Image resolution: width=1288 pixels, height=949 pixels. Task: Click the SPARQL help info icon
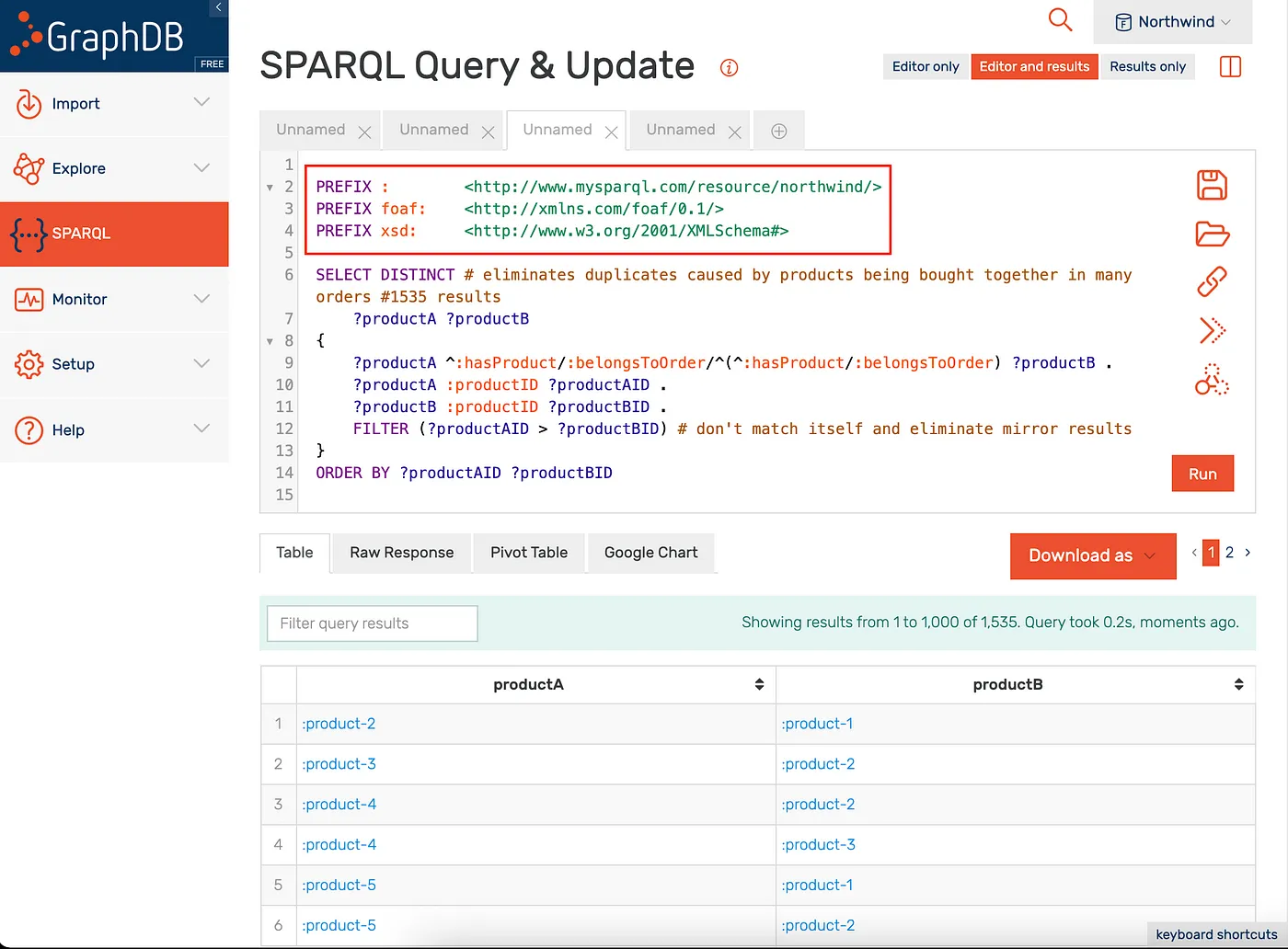tap(729, 67)
